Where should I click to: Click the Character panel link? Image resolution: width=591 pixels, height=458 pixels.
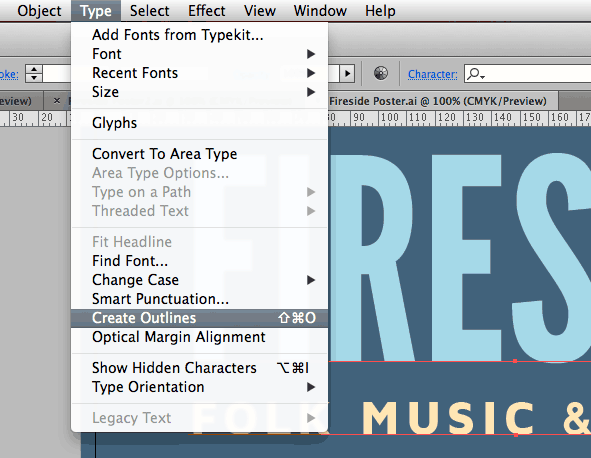pyautogui.click(x=433, y=74)
